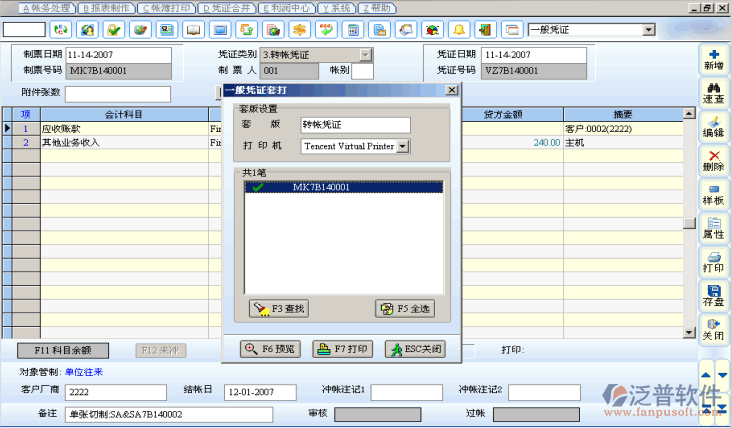Open the Z 帮助 menu
This screenshot has height=428, width=732.
[x=377, y=8]
